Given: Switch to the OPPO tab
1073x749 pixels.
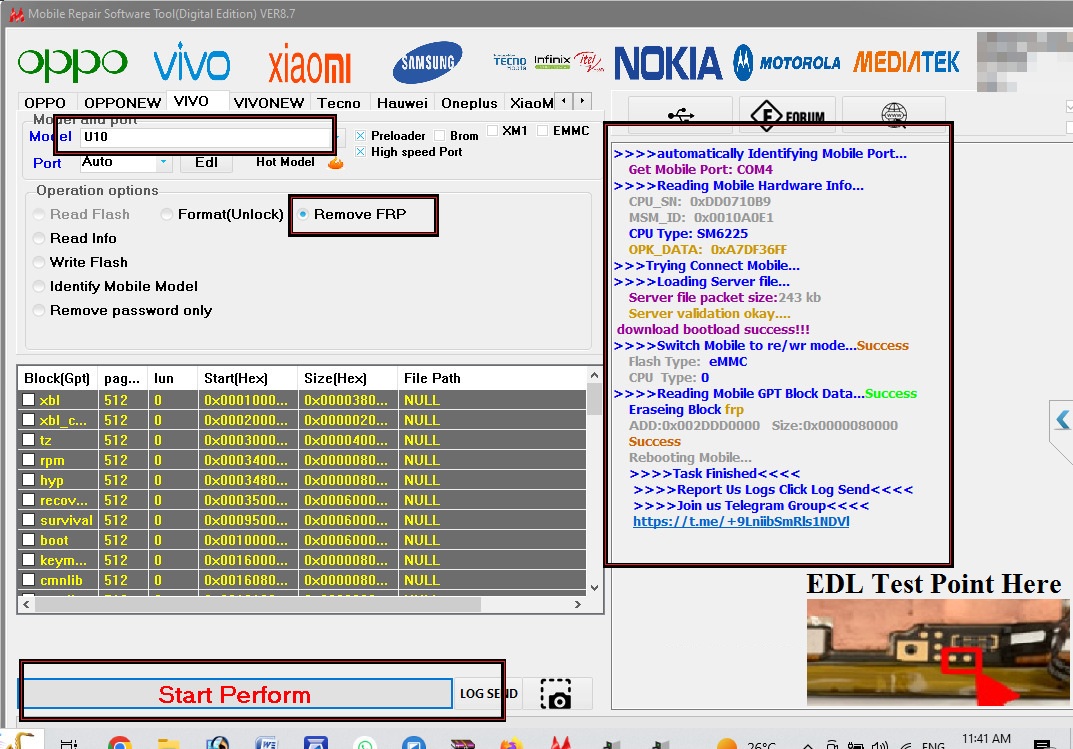Looking at the screenshot, I should (x=45, y=103).
